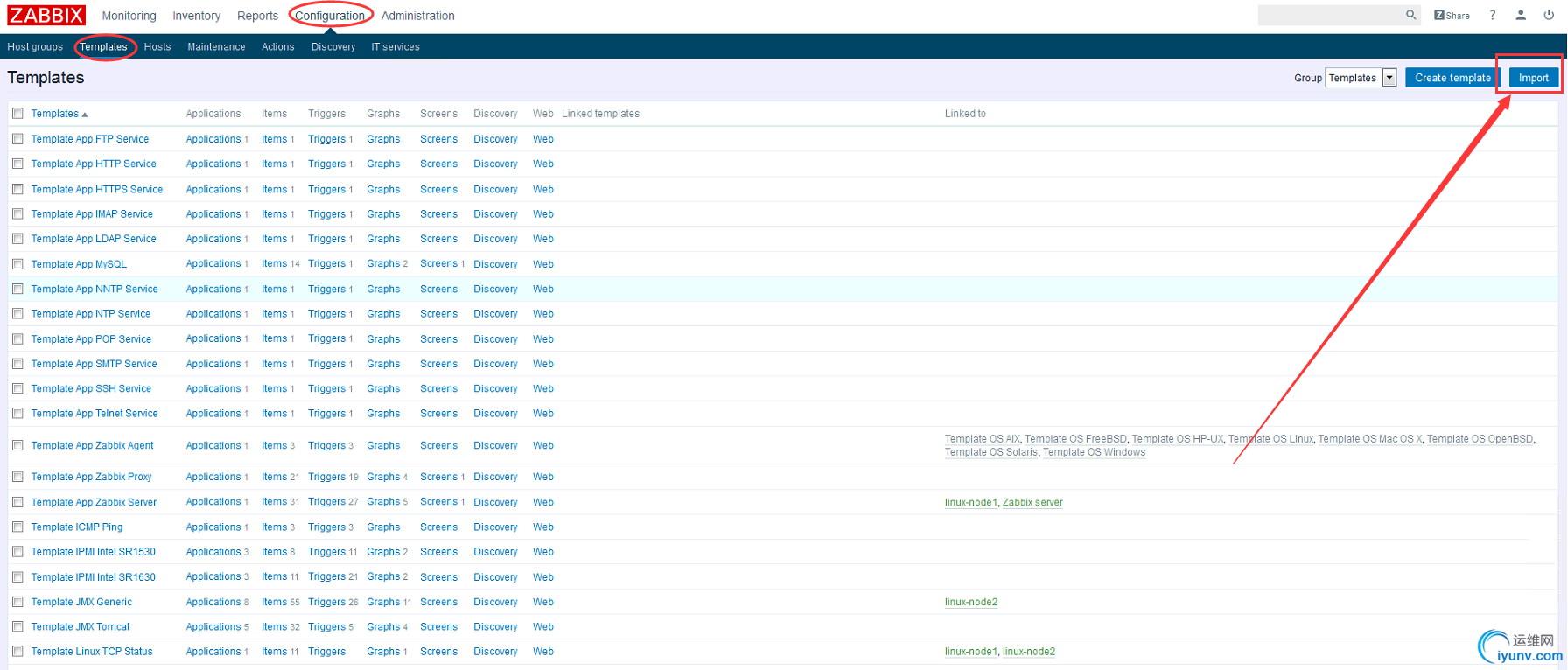Check Template App SSH Service row
Viewport: 1568px width, 670px height.
[17, 388]
